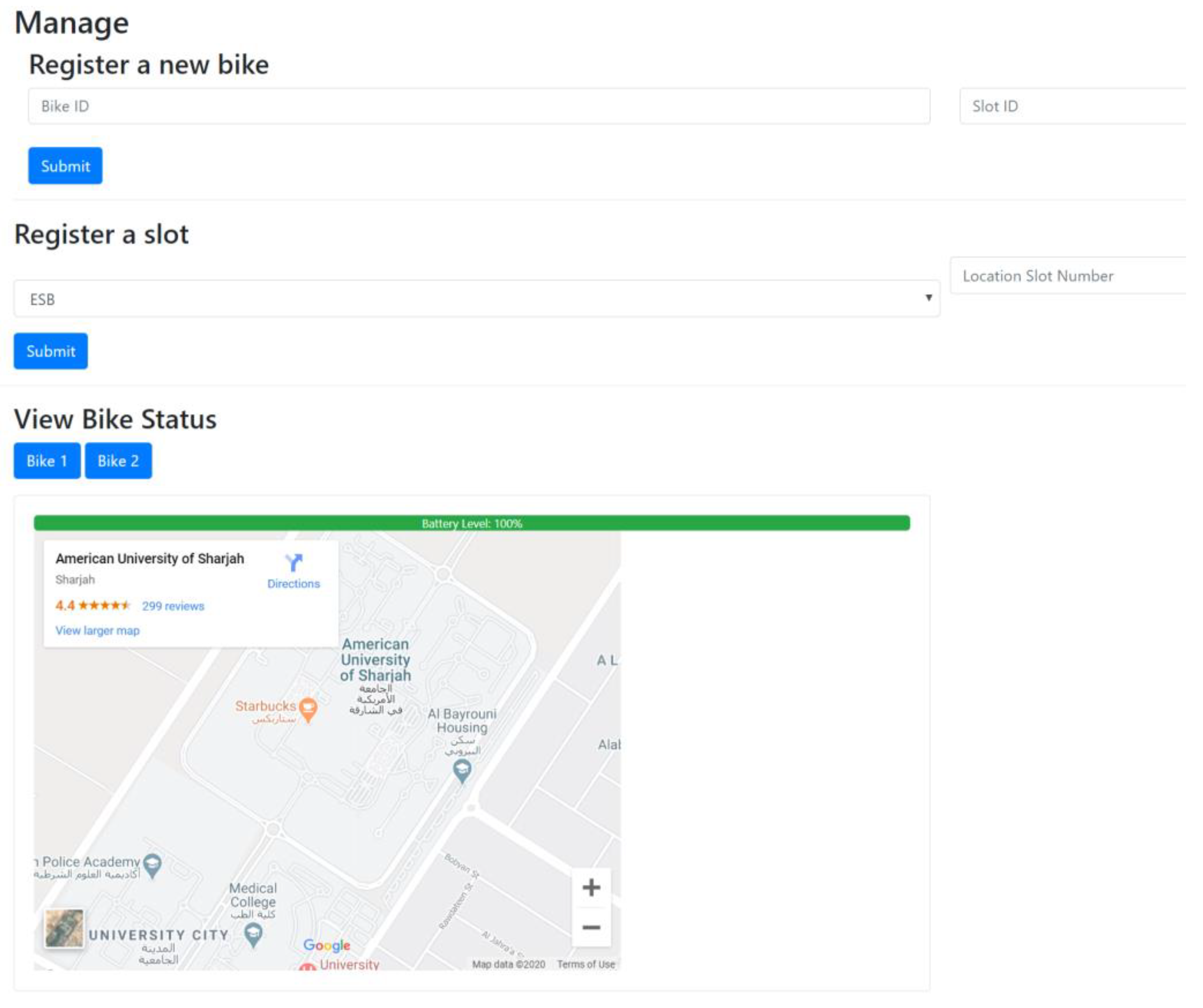
Task: Open the View larger map link
Action: 97,630
